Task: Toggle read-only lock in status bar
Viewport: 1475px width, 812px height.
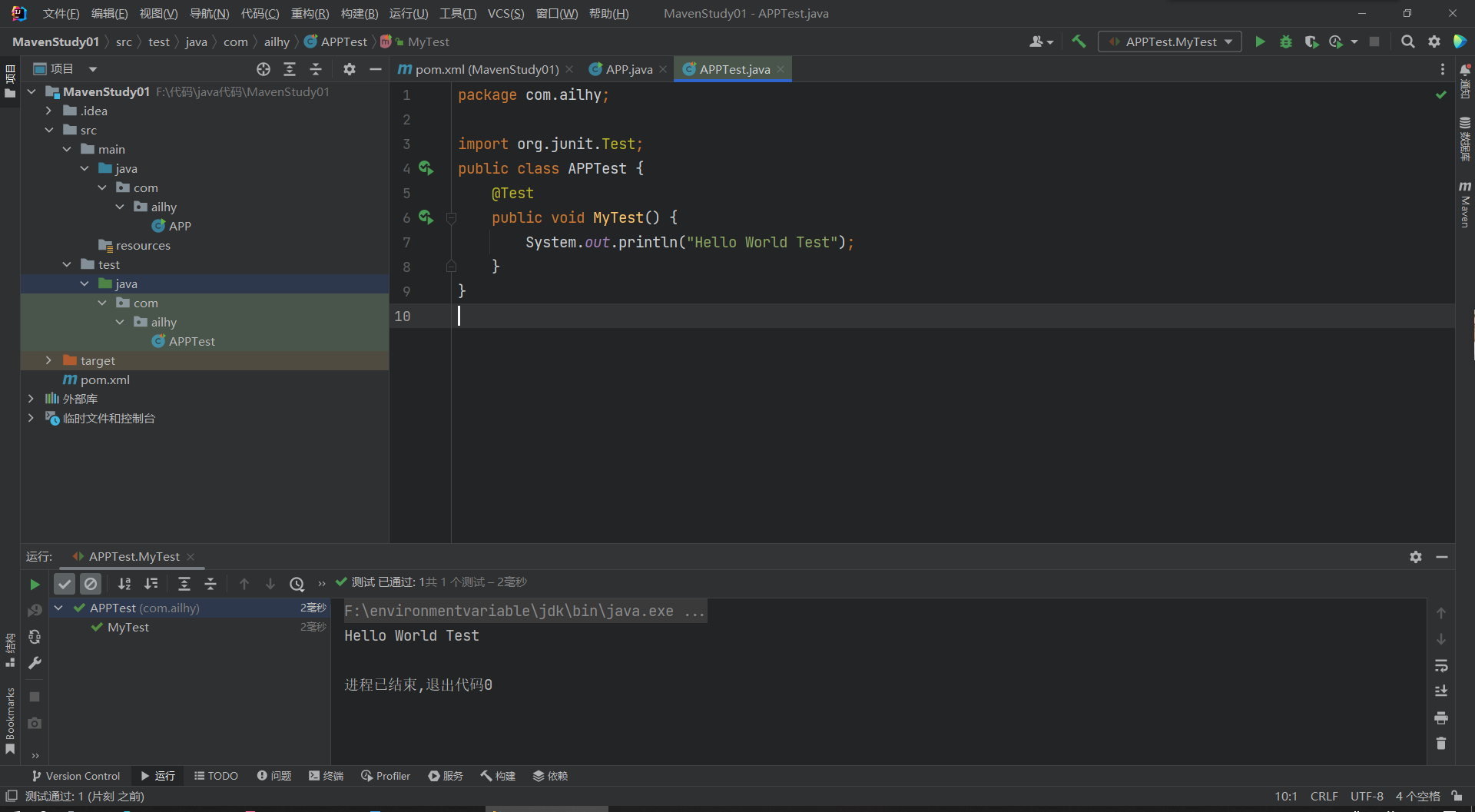Action: [1457, 796]
